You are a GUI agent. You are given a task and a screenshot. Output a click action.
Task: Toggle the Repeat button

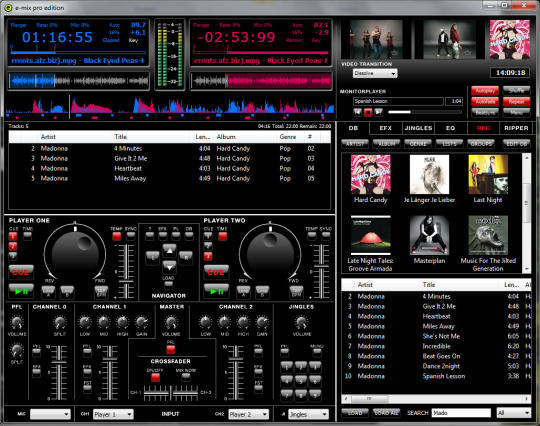point(516,102)
